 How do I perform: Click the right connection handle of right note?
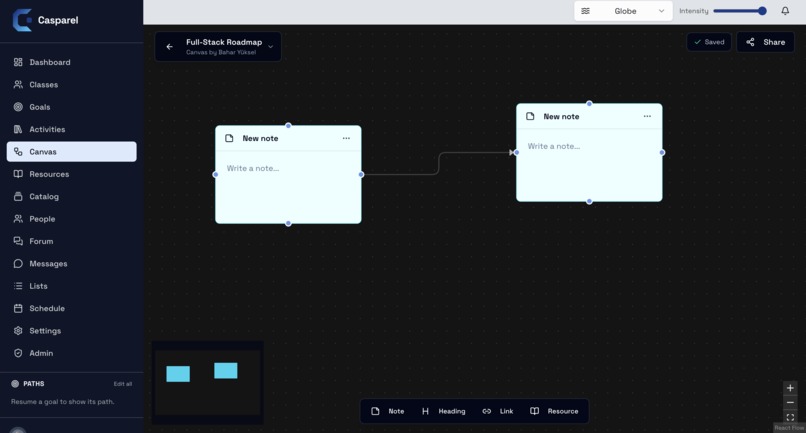(662, 152)
